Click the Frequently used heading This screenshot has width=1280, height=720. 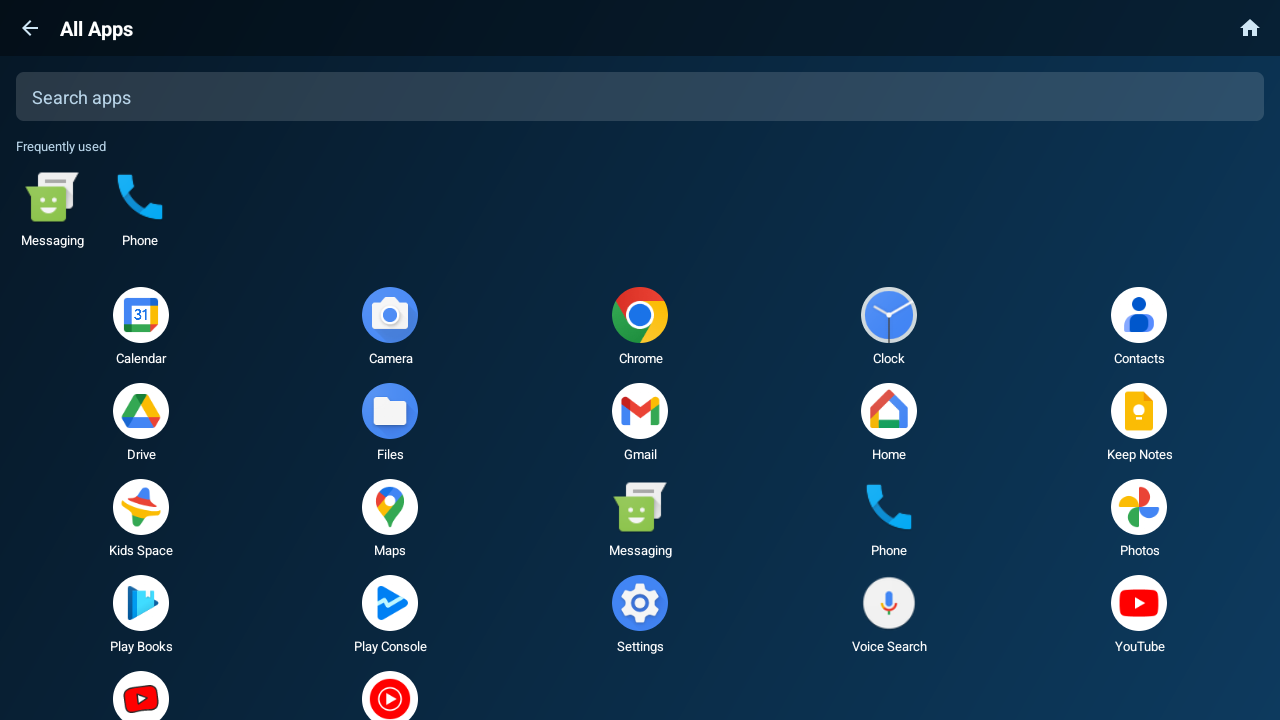[x=61, y=147]
